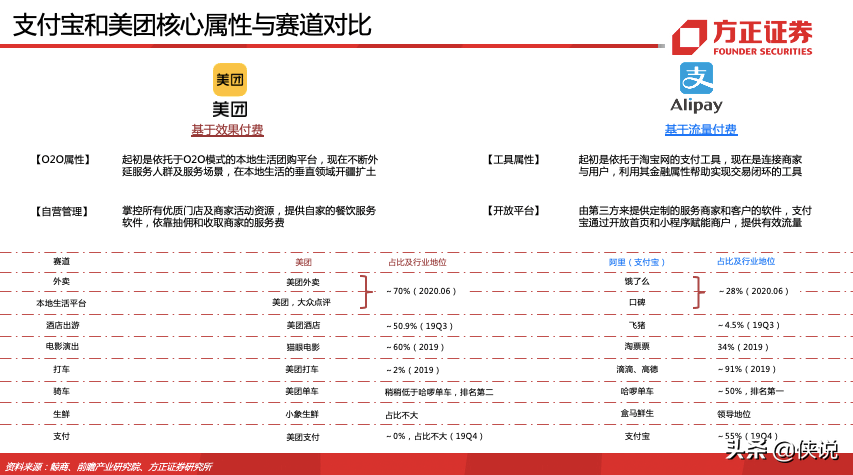Click the 哈啰单车 cell in Alibaba column
853x475 pixels.
[x=637, y=391]
